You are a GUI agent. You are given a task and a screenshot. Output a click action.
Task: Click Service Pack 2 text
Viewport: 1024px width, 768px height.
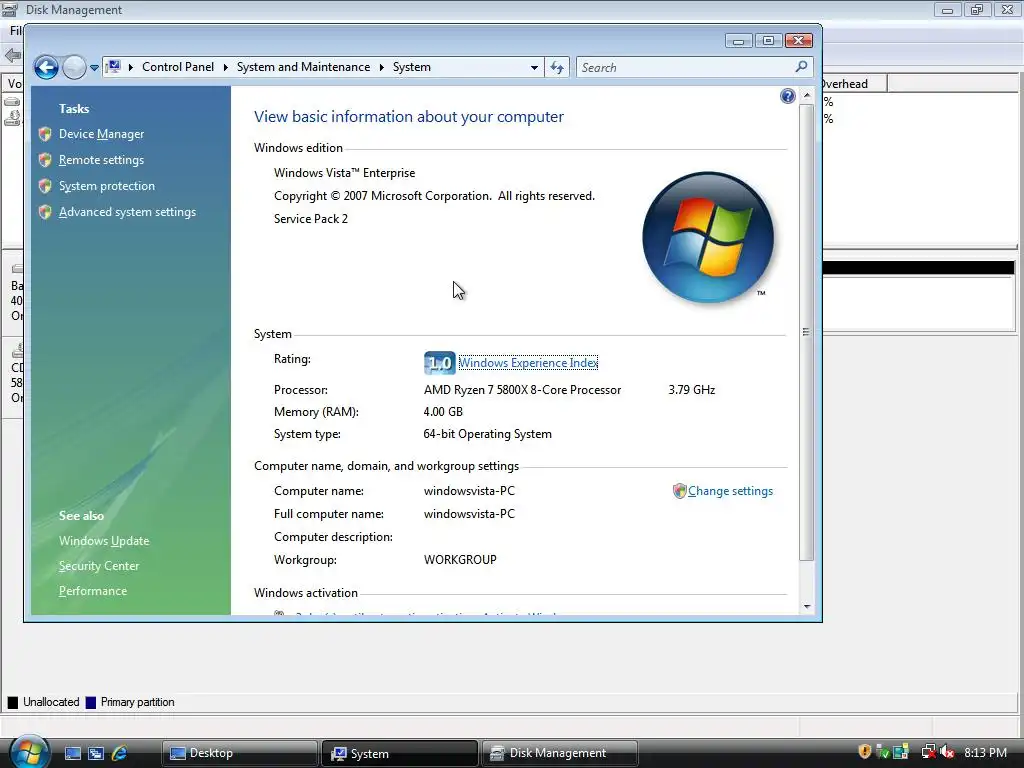point(311,219)
